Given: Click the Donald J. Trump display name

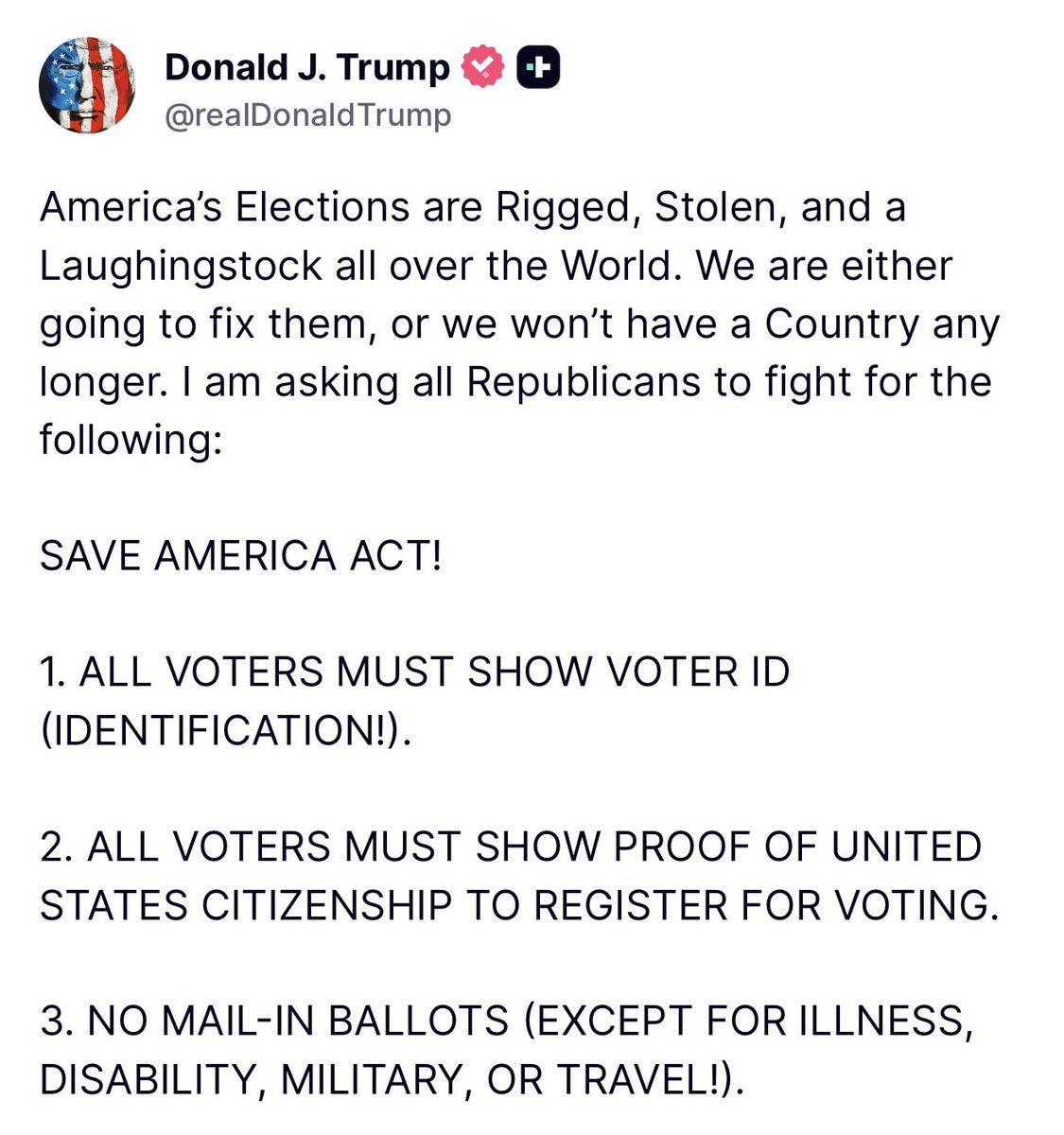Looking at the screenshot, I should (x=308, y=66).
